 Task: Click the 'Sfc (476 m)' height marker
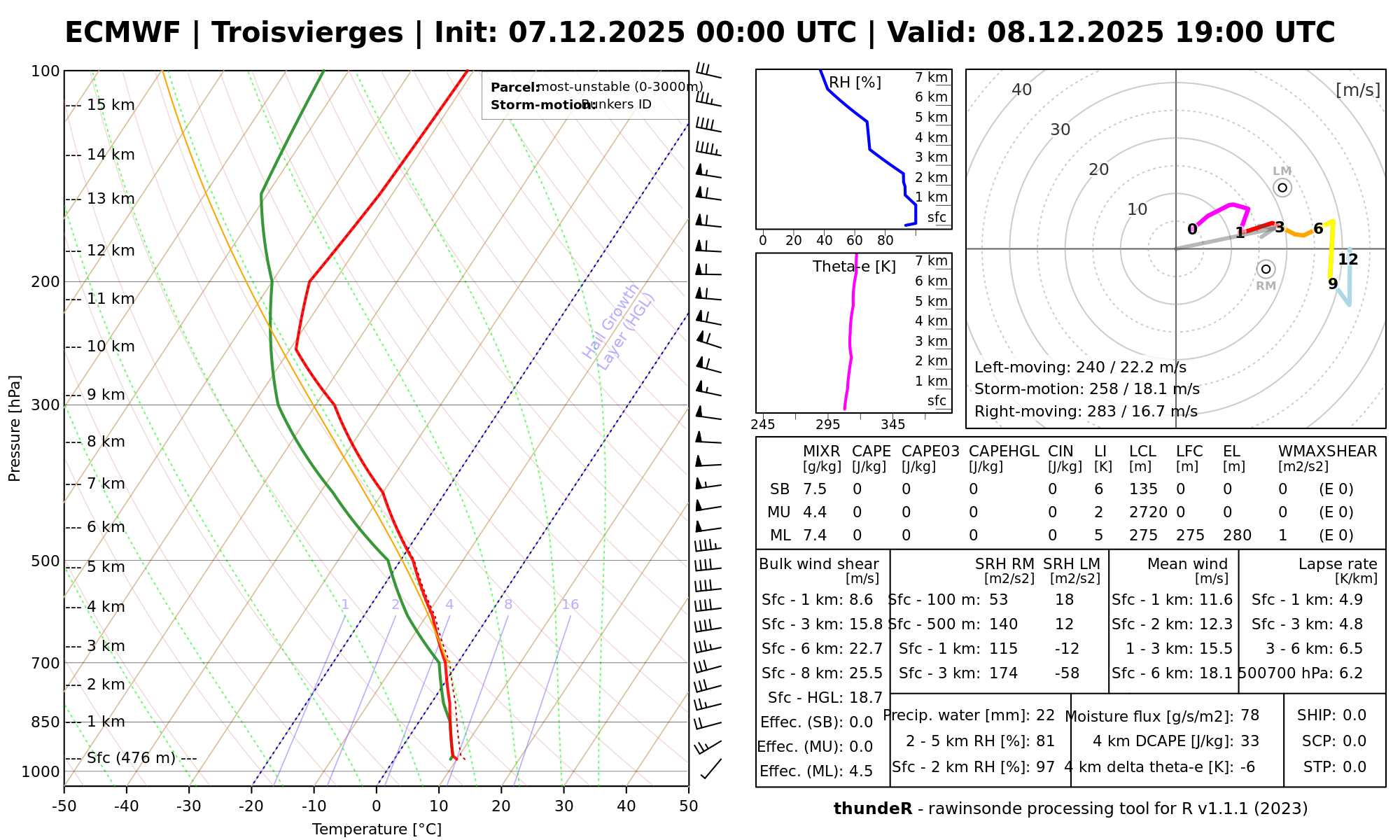132,758
